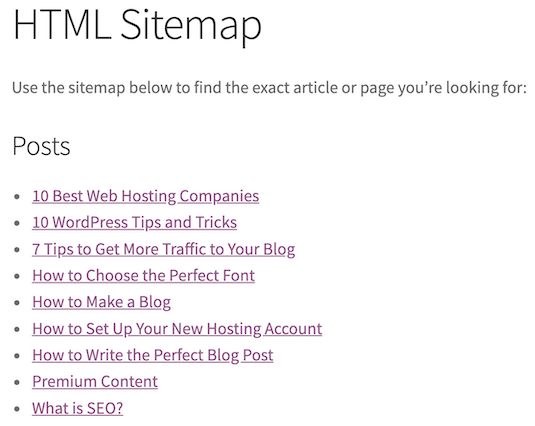Click the bullet before 7 Tips to Get More Traffic
The image size is (535, 426).
pyautogui.click(x=17, y=250)
